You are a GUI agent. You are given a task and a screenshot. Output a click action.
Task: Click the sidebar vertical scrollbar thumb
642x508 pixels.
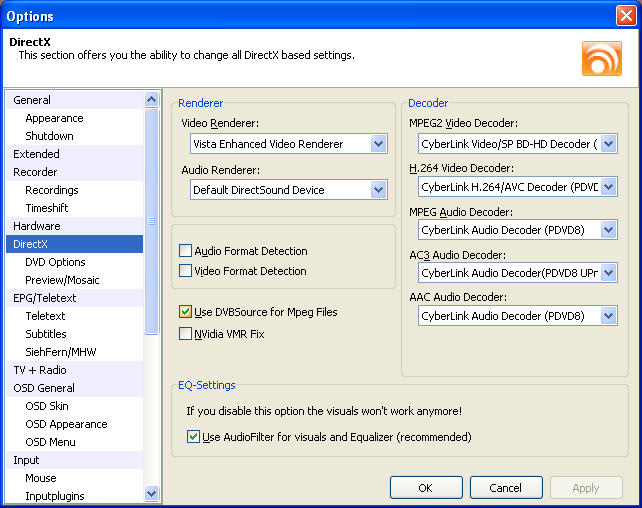click(151, 221)
